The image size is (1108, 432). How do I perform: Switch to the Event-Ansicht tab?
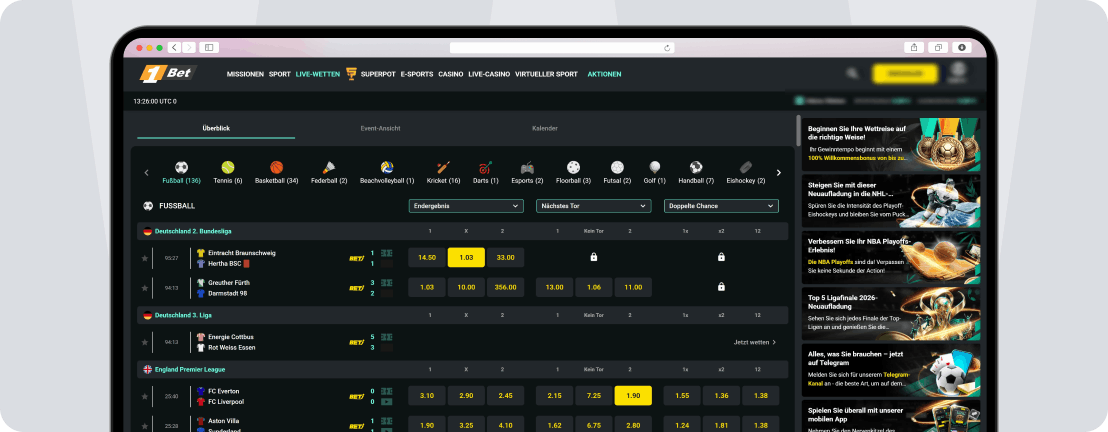[x=380, y=129]
